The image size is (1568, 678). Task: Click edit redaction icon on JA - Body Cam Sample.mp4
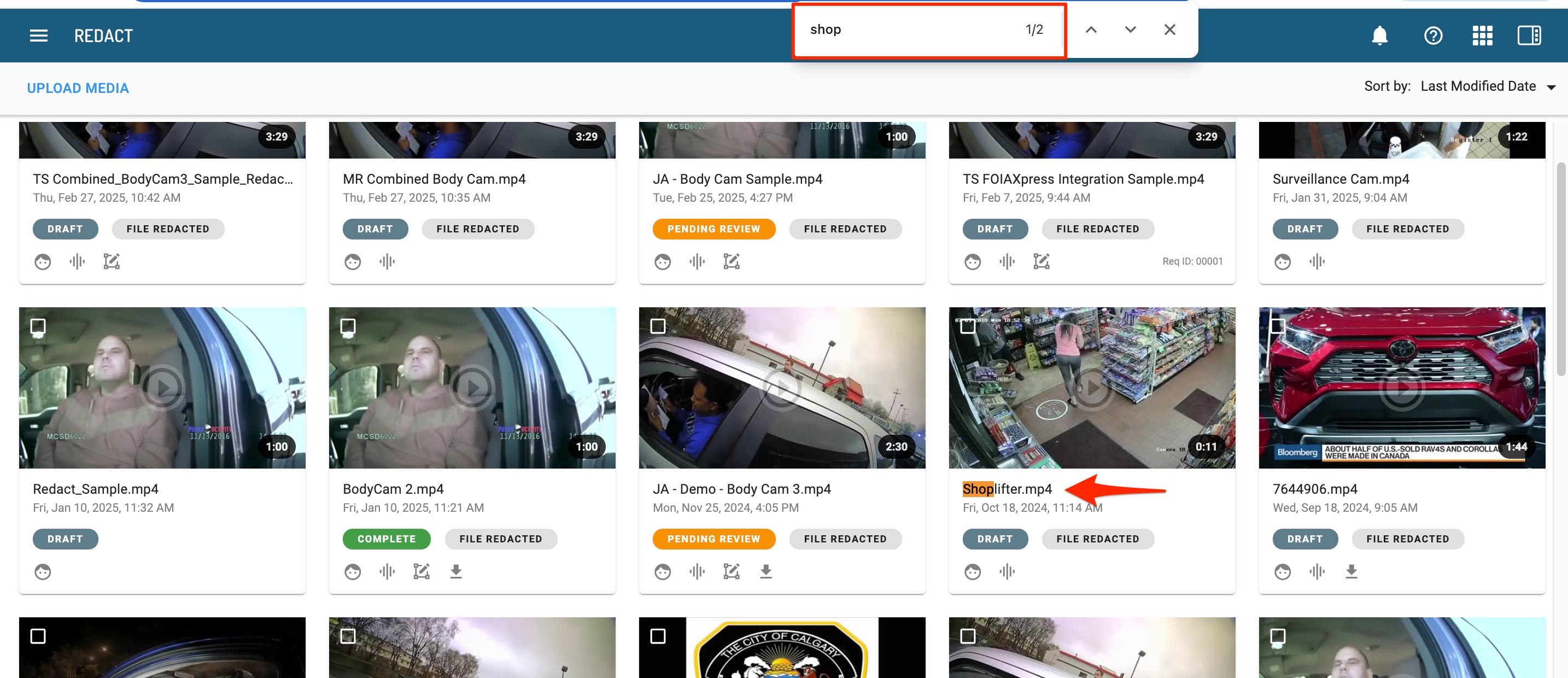point(731,262)
